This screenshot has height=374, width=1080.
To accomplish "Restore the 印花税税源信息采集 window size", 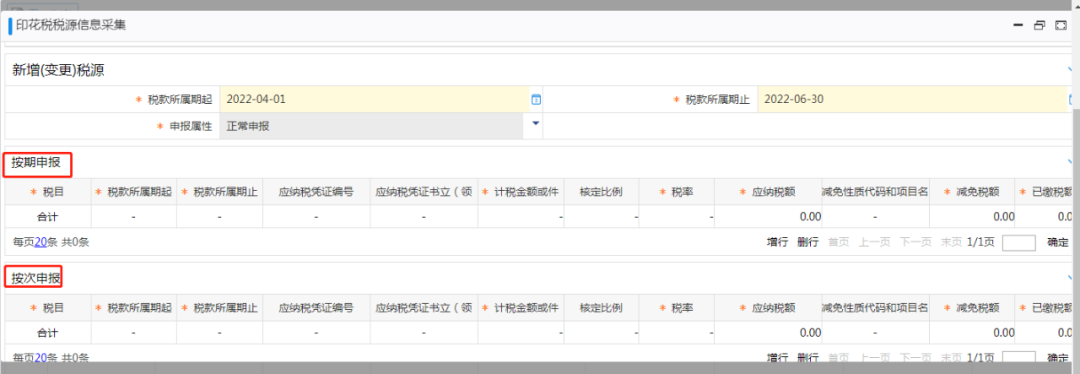I will pos(1039,26).
